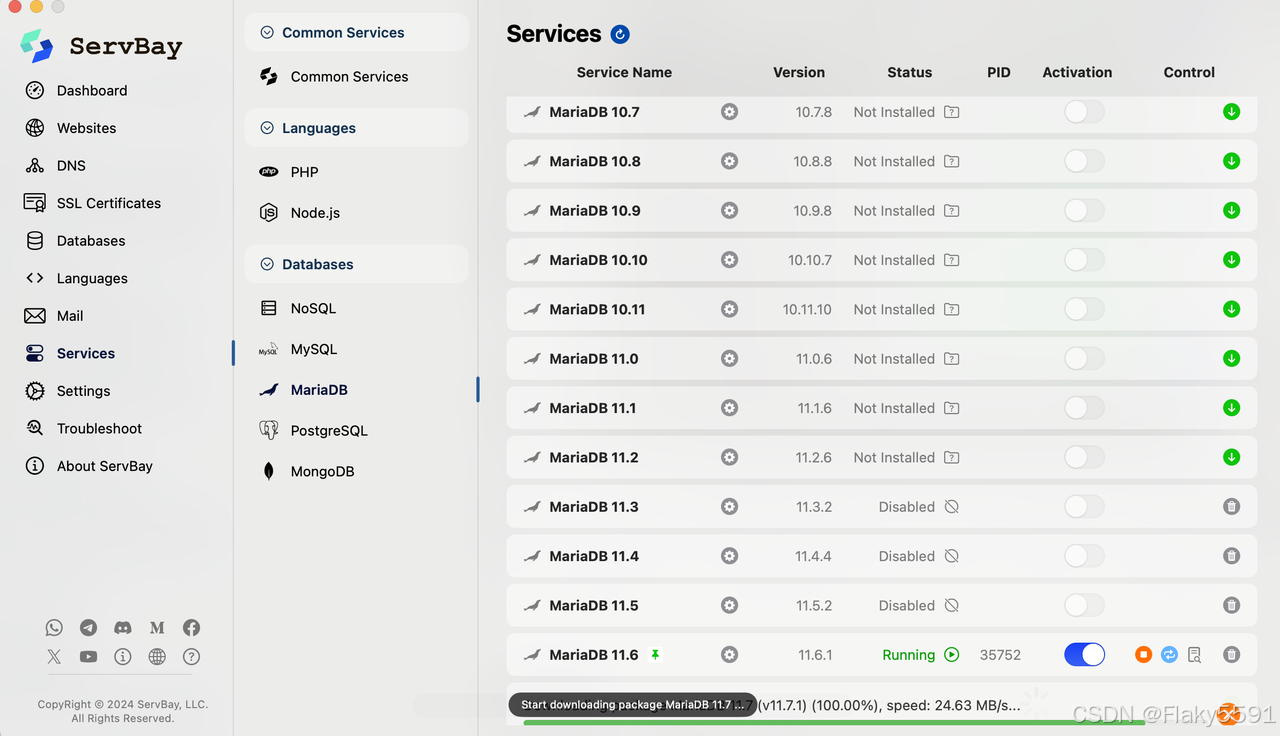The image size is (1280, 736).
Task: Download MariaDB 10.10 with green arrow
Action: point(1232,260)
